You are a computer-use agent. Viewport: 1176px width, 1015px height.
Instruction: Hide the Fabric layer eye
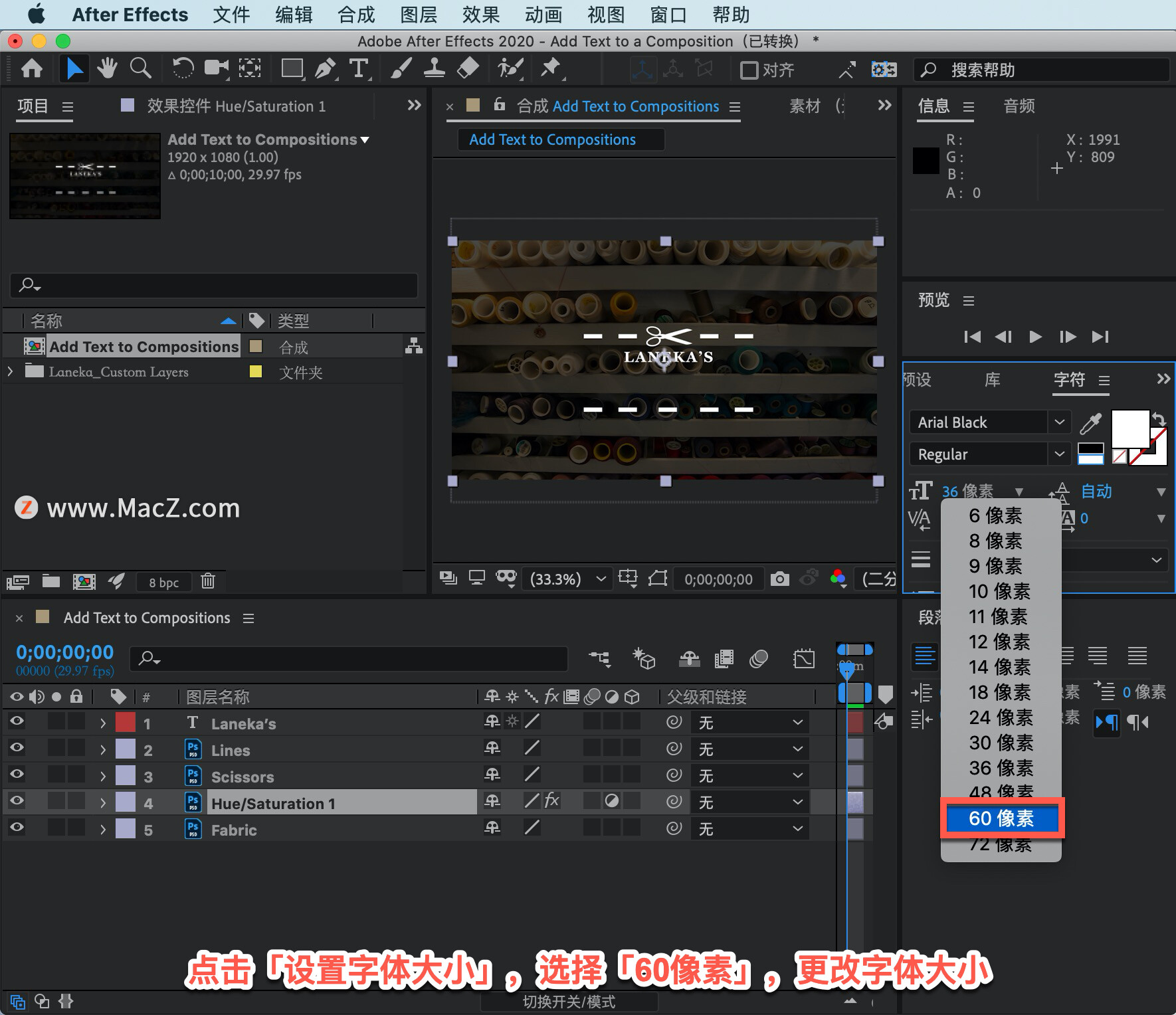tap(17, 828)
